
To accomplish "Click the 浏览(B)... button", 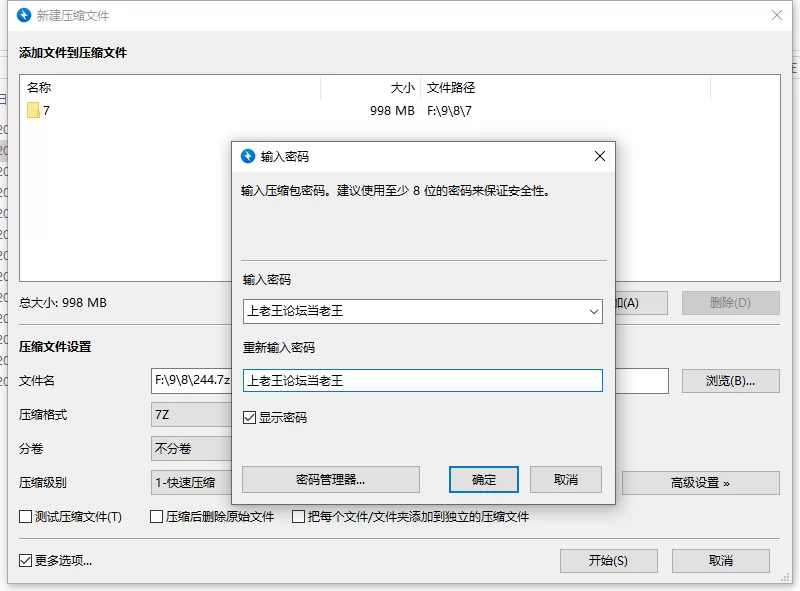I will click(731, 381).
